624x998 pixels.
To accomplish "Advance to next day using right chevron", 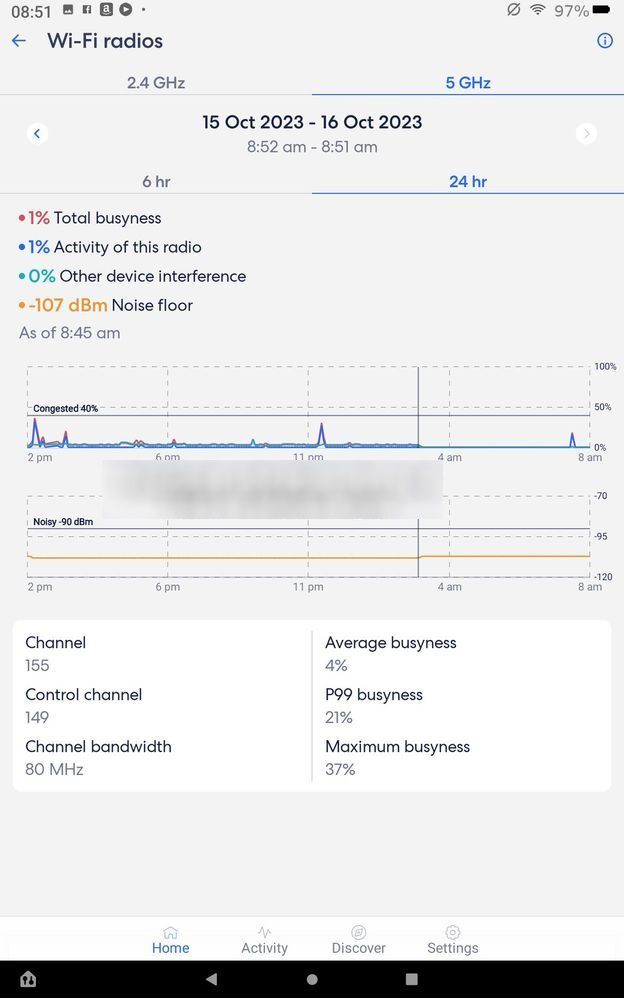I will [587, 133].
